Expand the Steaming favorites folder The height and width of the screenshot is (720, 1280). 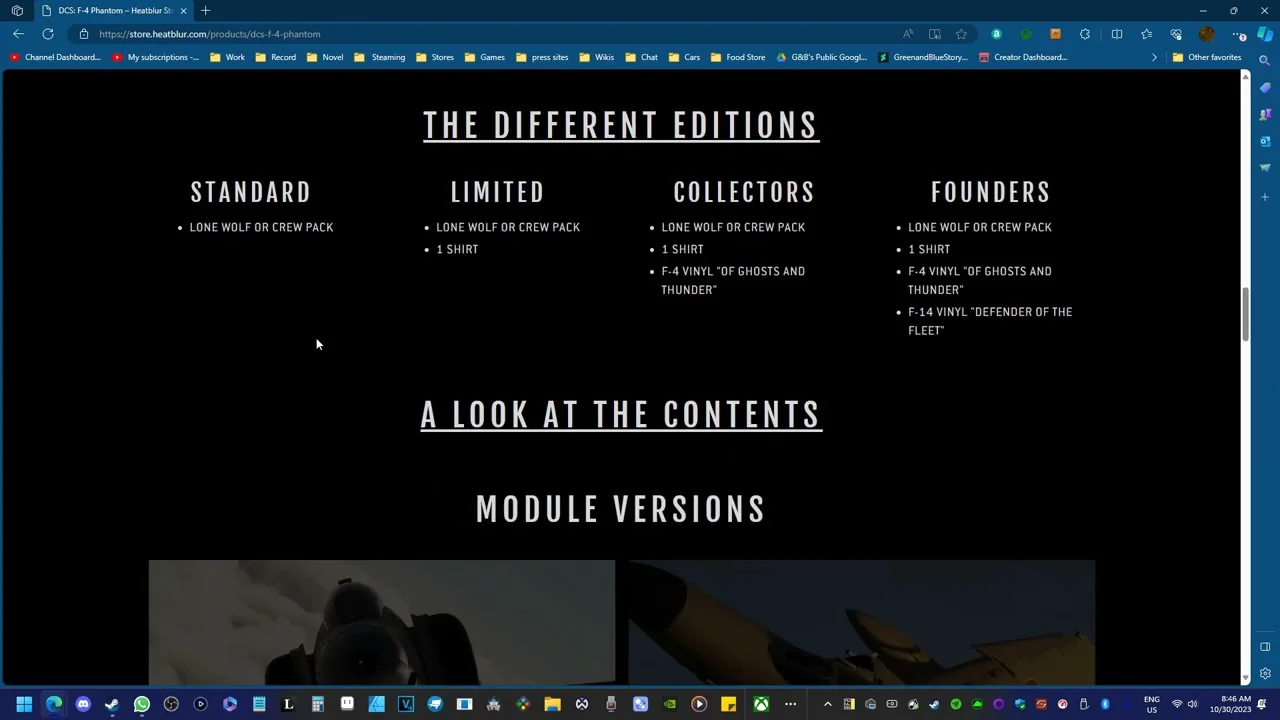(x=380, y=57)
